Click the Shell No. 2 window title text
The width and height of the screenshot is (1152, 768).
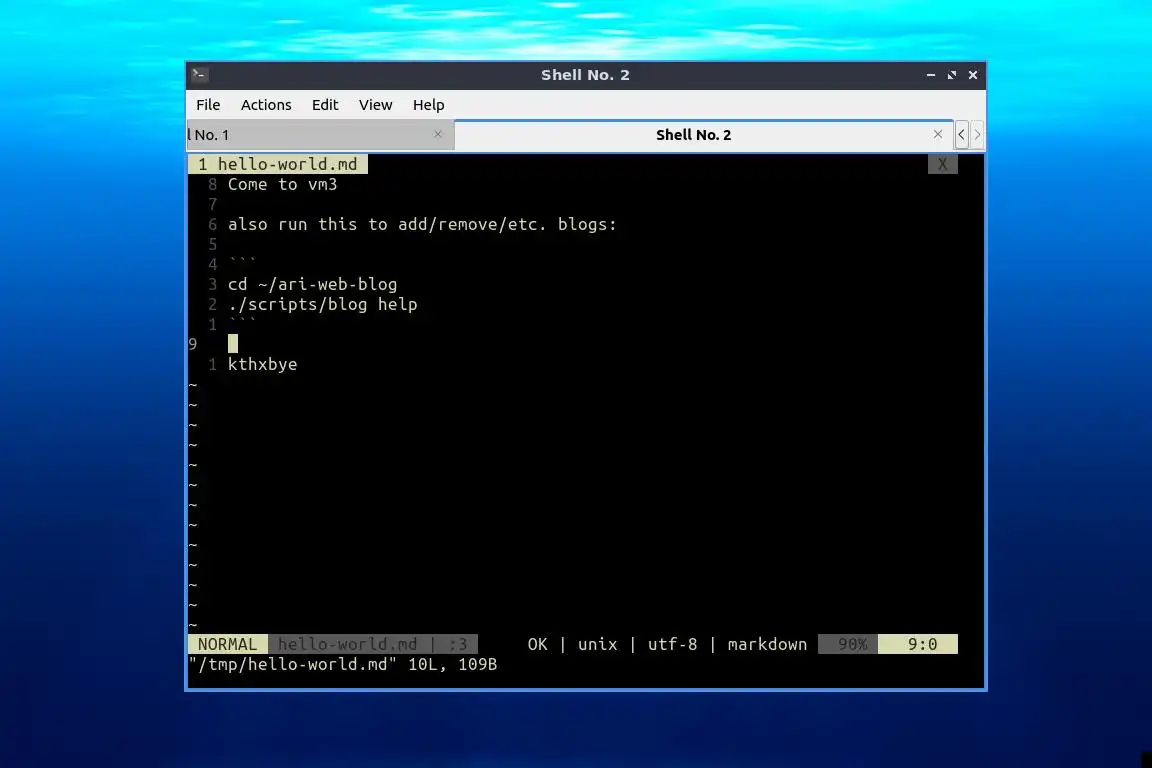point(586,75)
